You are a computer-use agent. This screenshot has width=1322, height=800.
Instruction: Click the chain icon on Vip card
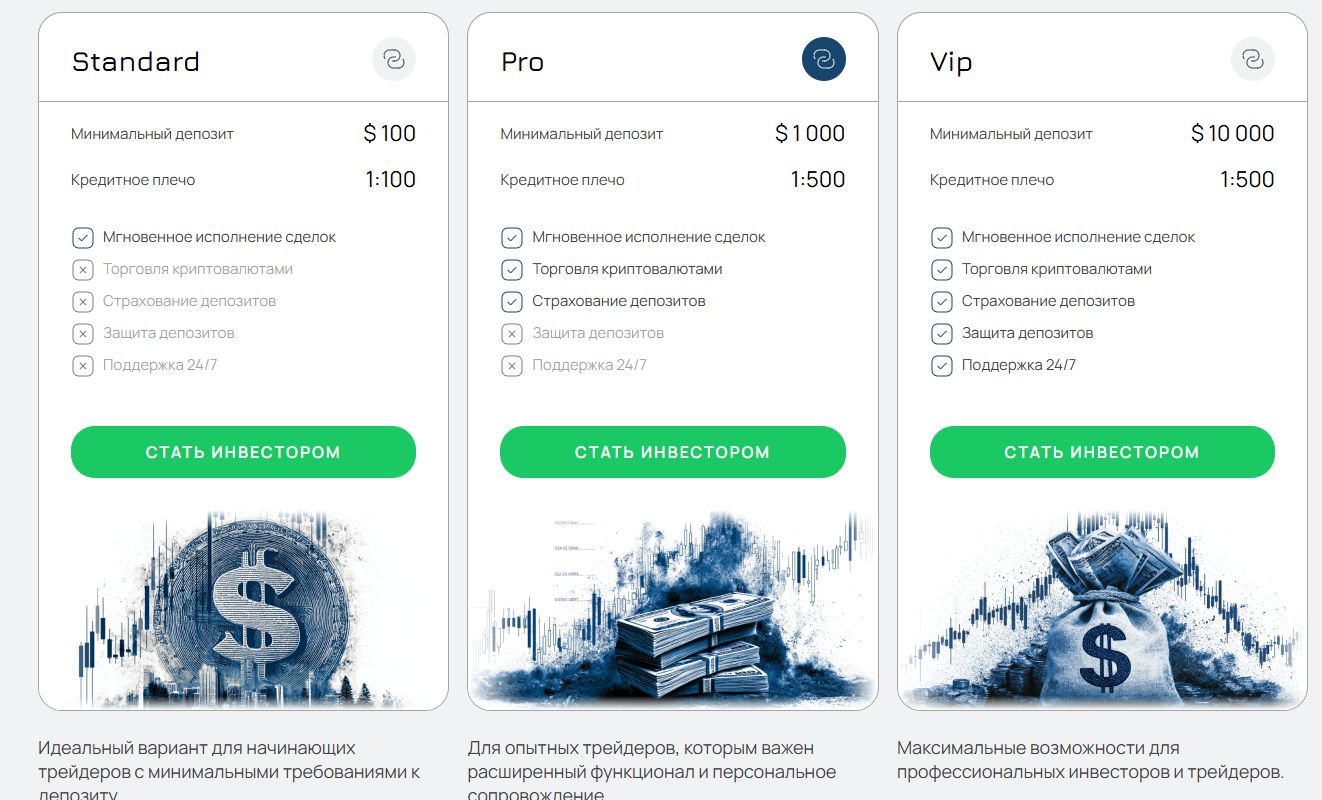[1253, 60]
